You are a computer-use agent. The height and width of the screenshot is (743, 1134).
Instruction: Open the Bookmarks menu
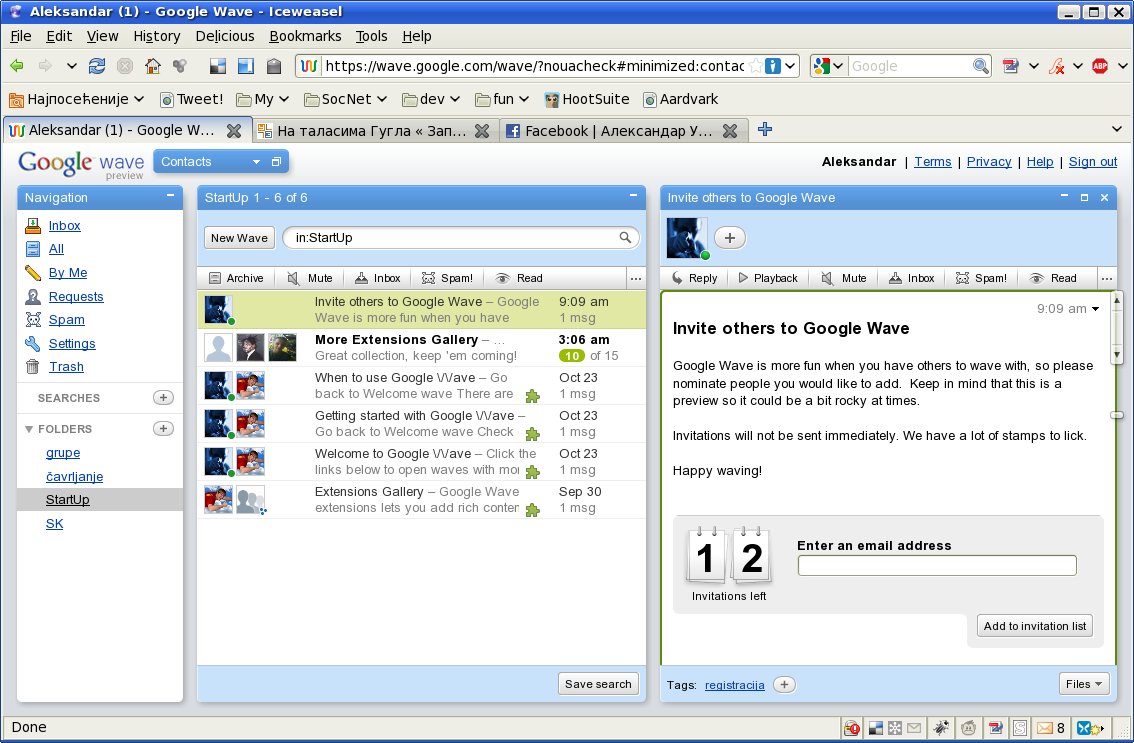(305, 36)
